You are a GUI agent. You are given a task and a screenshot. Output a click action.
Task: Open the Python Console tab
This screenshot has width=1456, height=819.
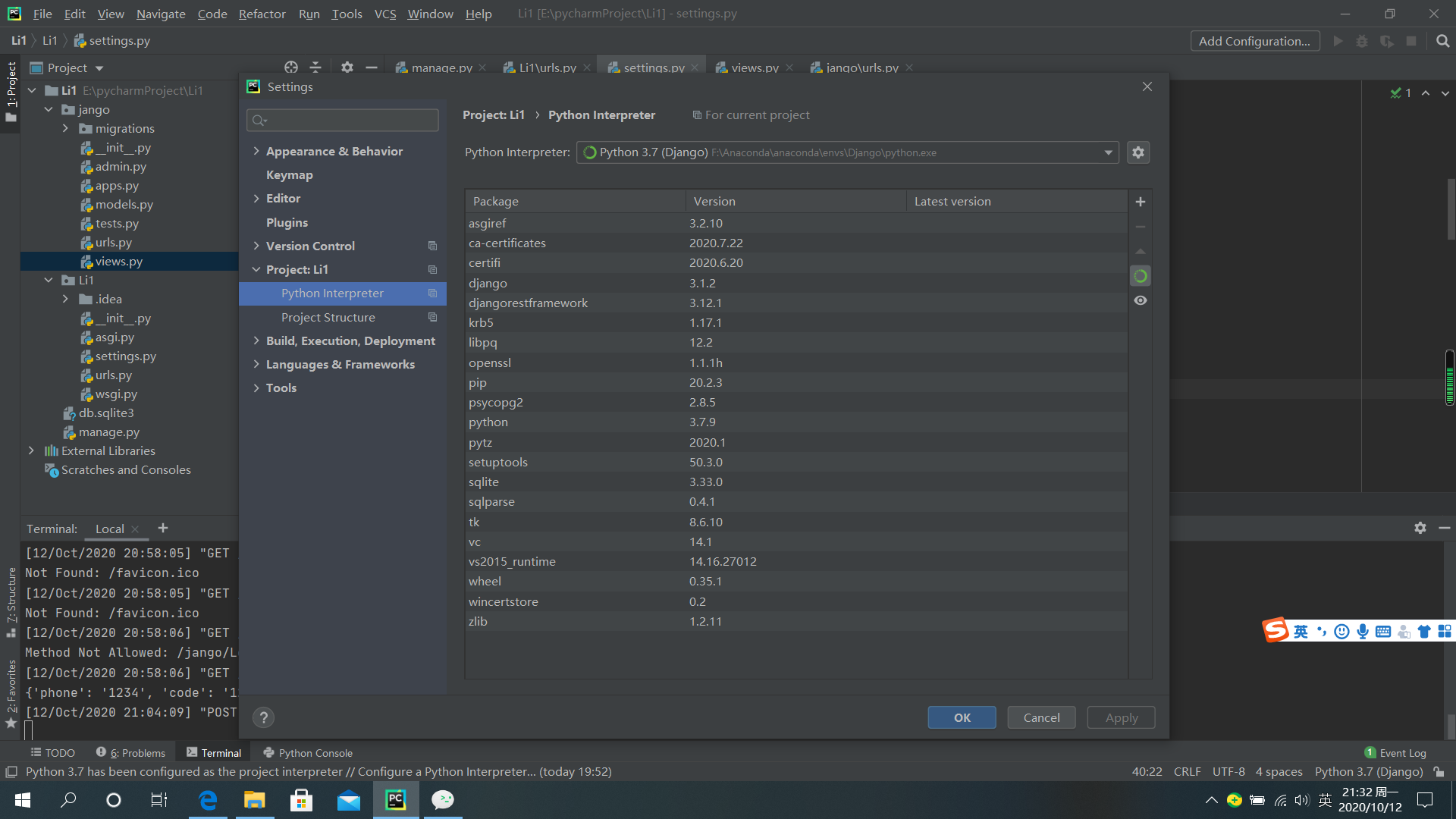coord(308,753)
